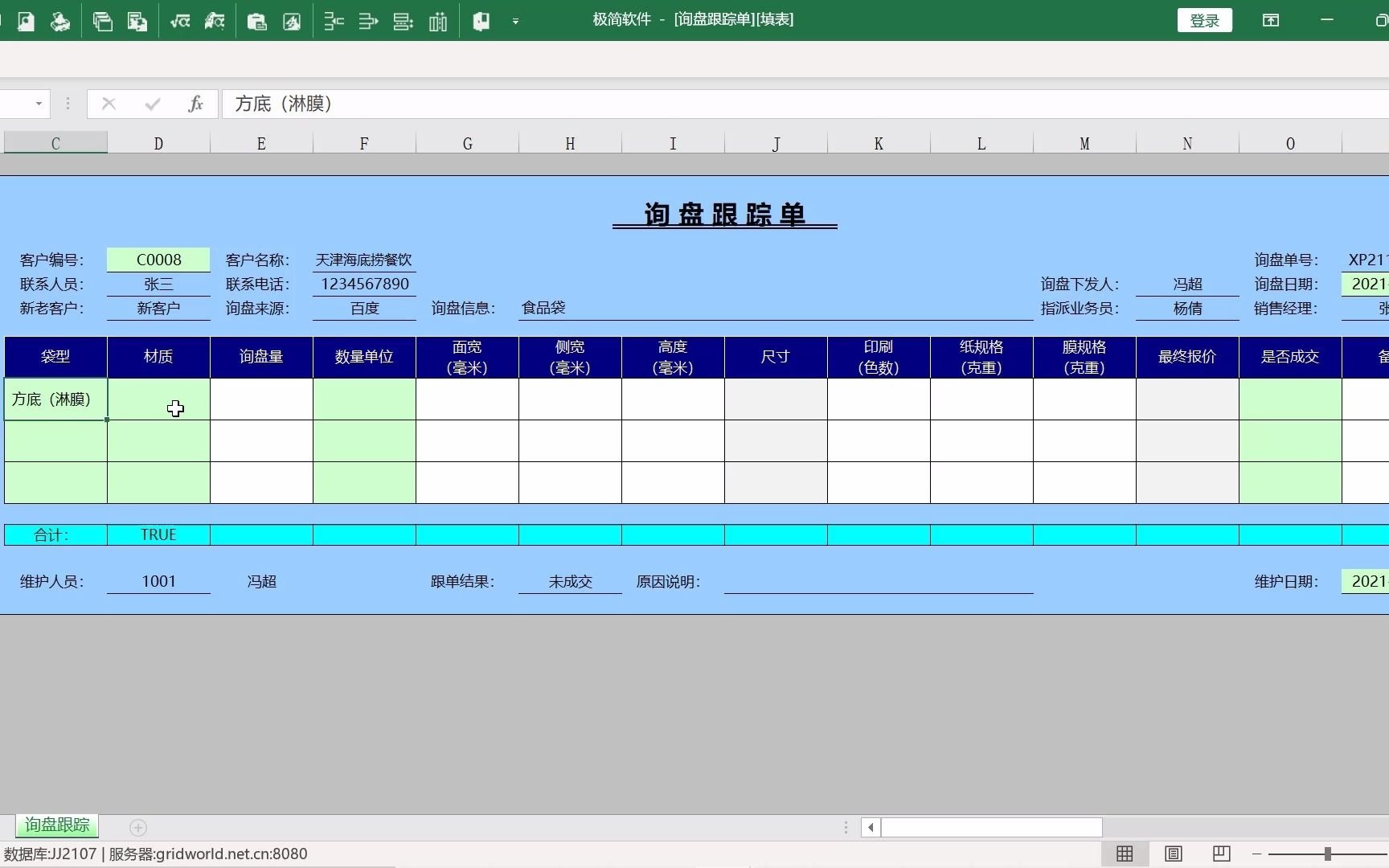Click the align-left rows icon
The height and width of the screenshot is (868, 1389).
[334, 21]
